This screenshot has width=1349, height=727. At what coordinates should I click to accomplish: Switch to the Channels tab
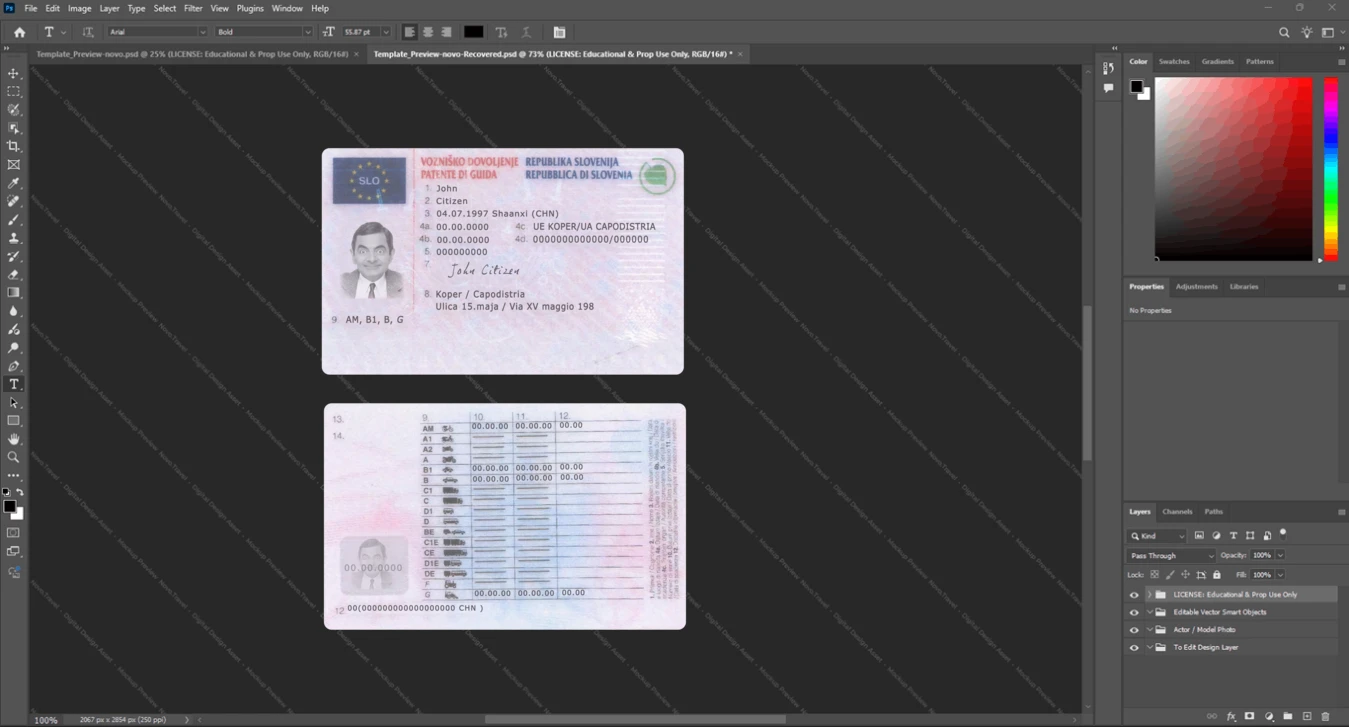click(x=1177, y=511)
